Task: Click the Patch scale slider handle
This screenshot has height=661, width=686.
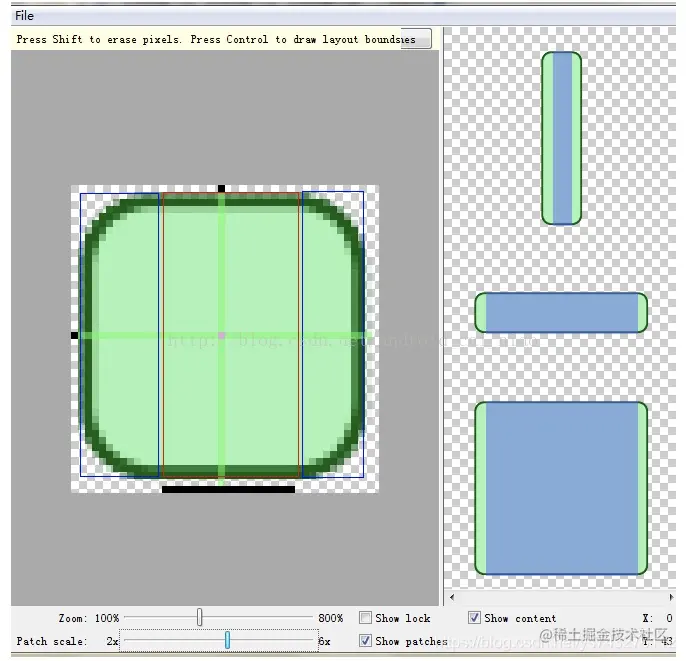Action: coord(228,640)
